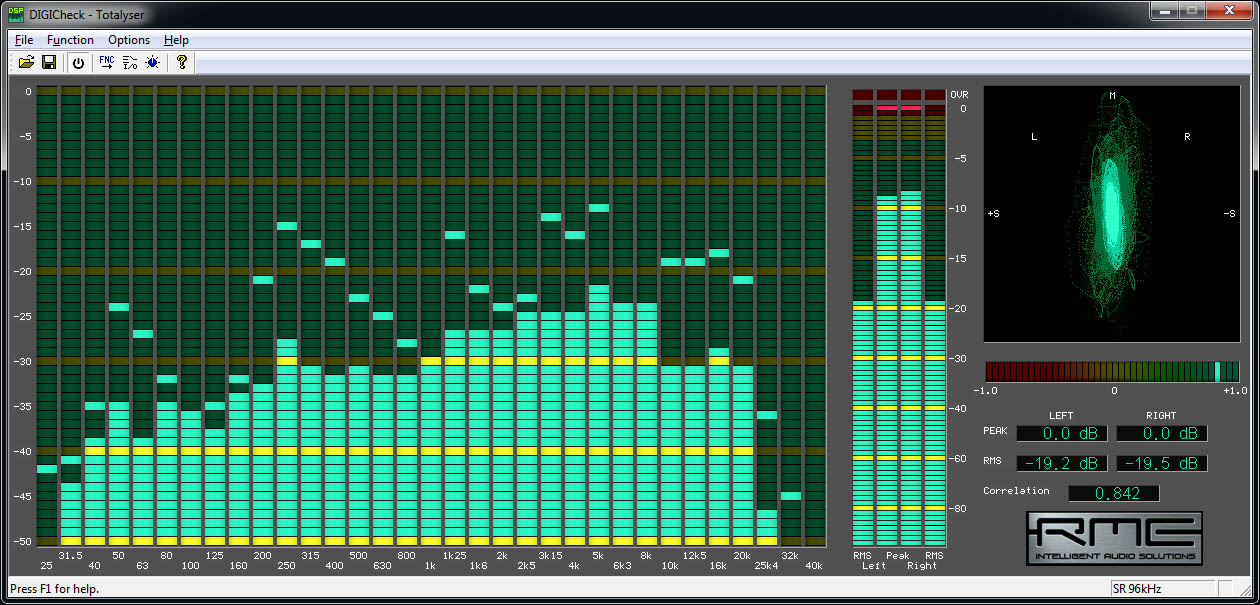Open a file using the folder icon
The image size is (1260, 605).
pos(26,63)
